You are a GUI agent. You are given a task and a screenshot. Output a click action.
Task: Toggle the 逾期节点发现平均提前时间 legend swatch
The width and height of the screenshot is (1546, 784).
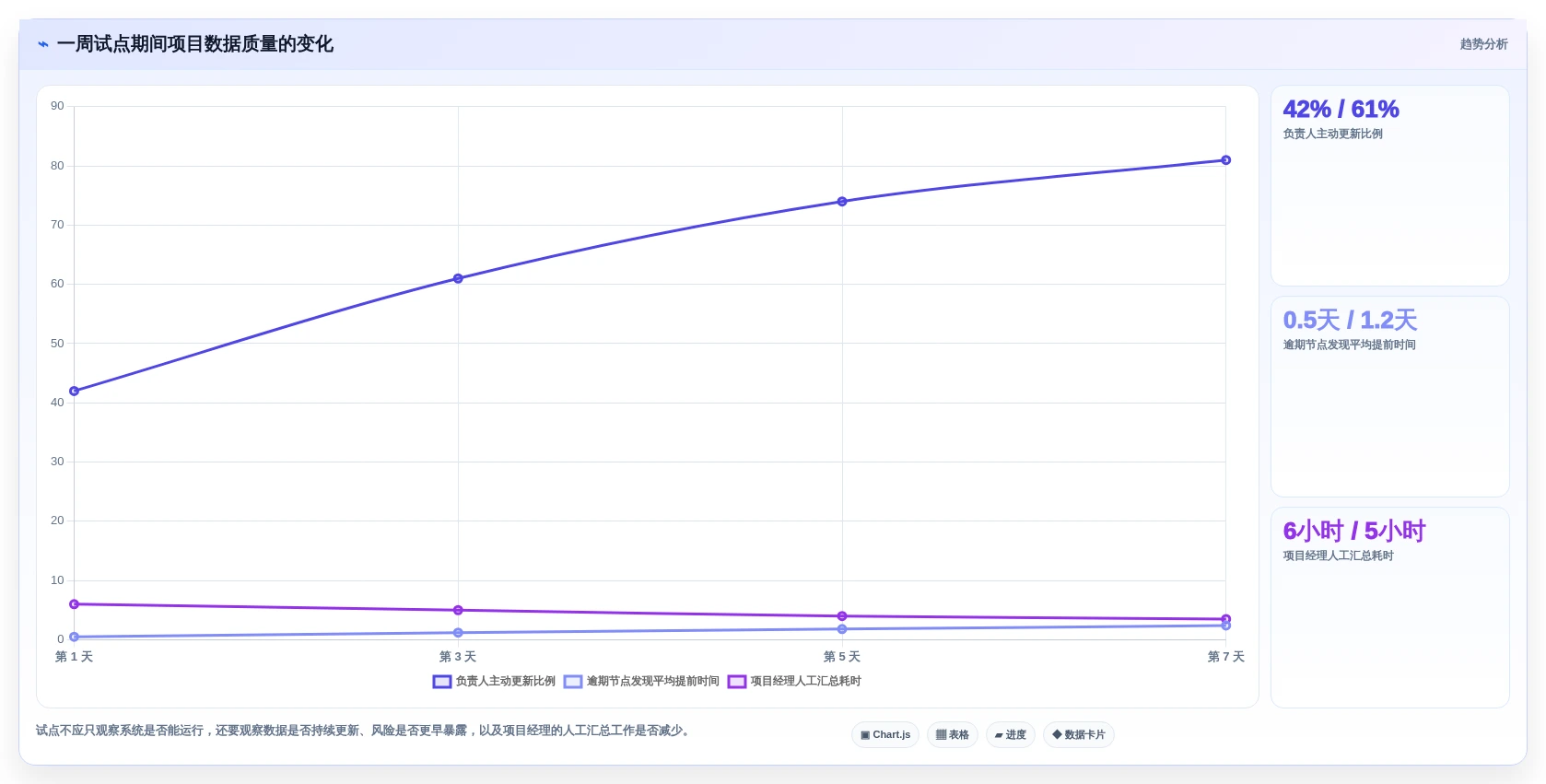pyautogui.click(x=573, y=682)
